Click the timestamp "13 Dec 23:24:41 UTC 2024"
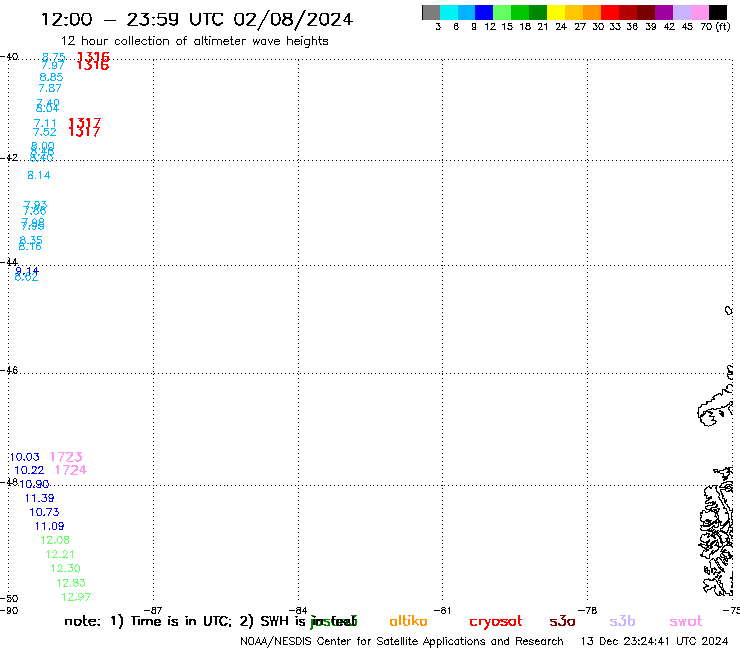The width and height of the screenshot is (740, 650). click(x=655, y=642)
